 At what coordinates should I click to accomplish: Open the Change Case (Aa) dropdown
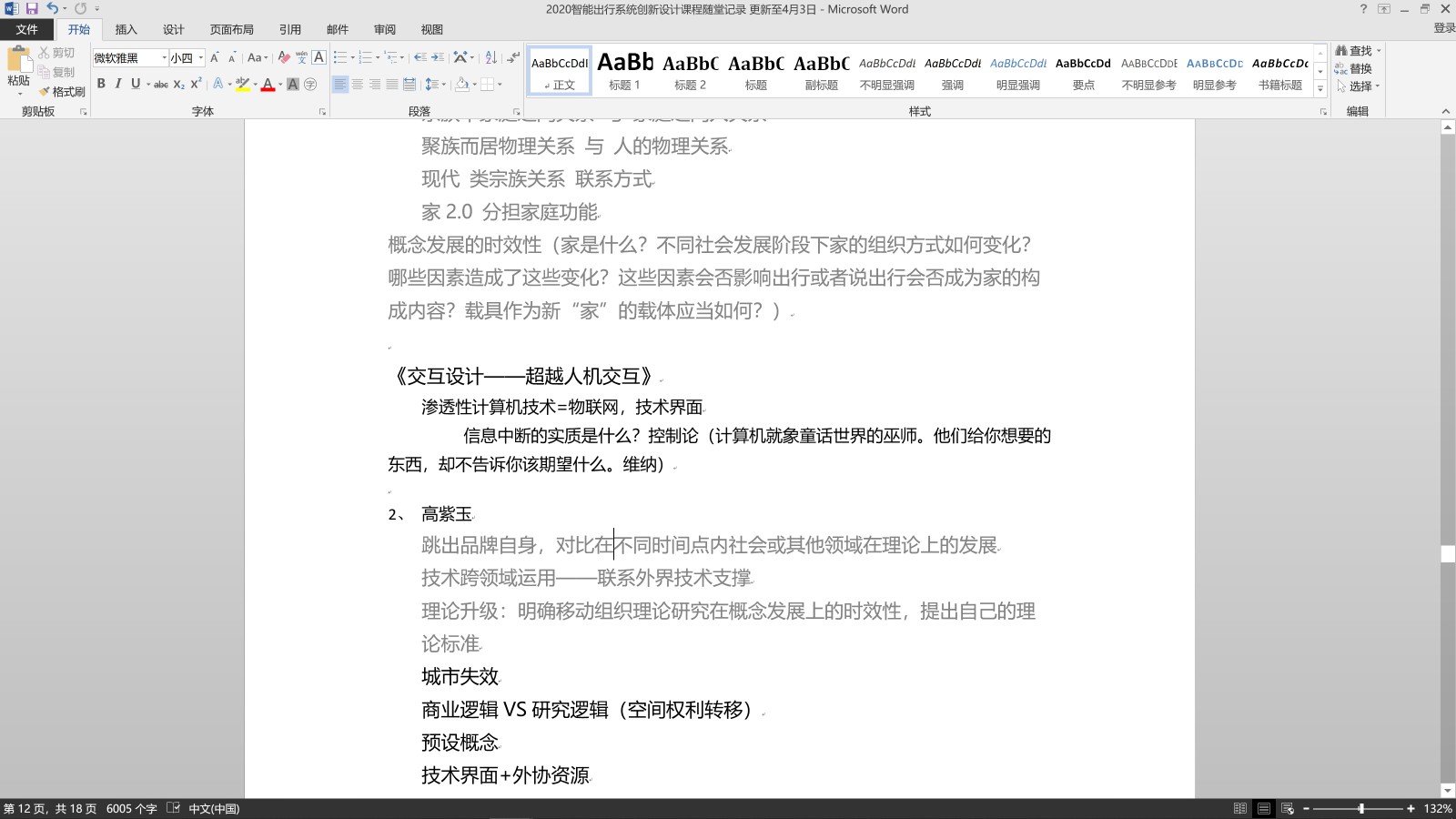(258, 57)
